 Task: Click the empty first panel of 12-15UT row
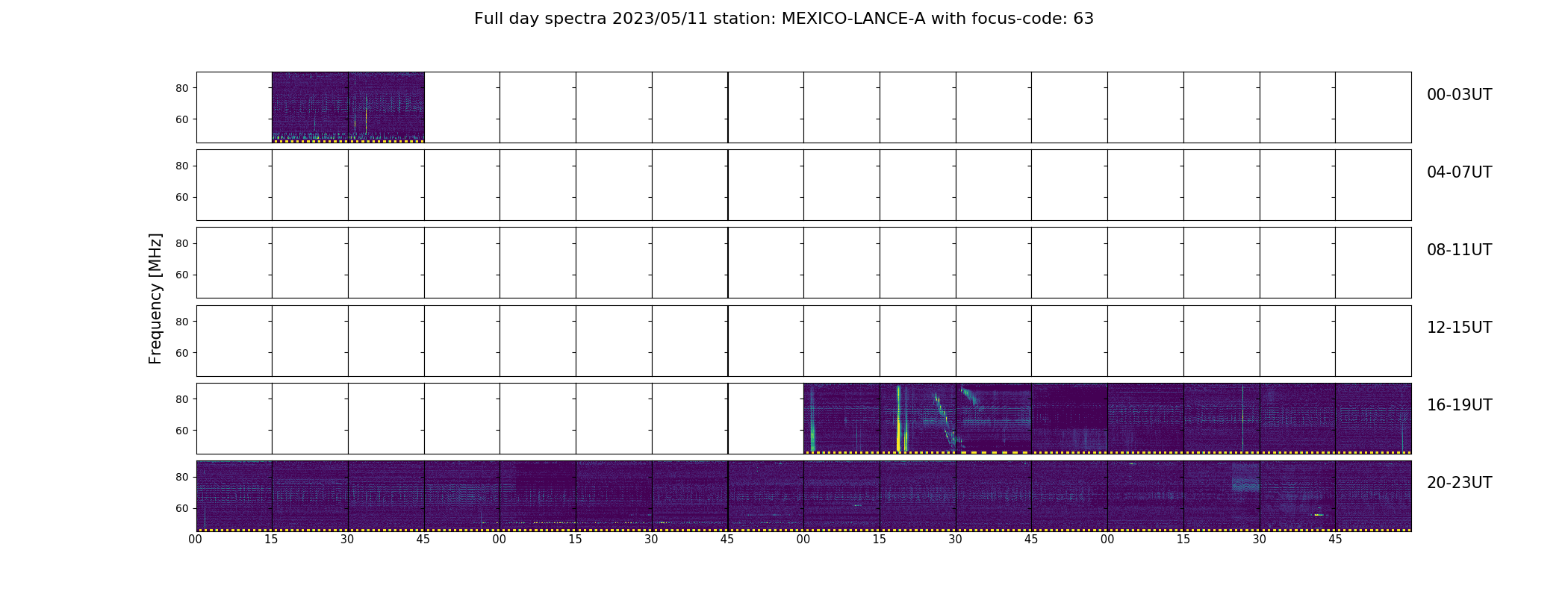coord(234,341)
